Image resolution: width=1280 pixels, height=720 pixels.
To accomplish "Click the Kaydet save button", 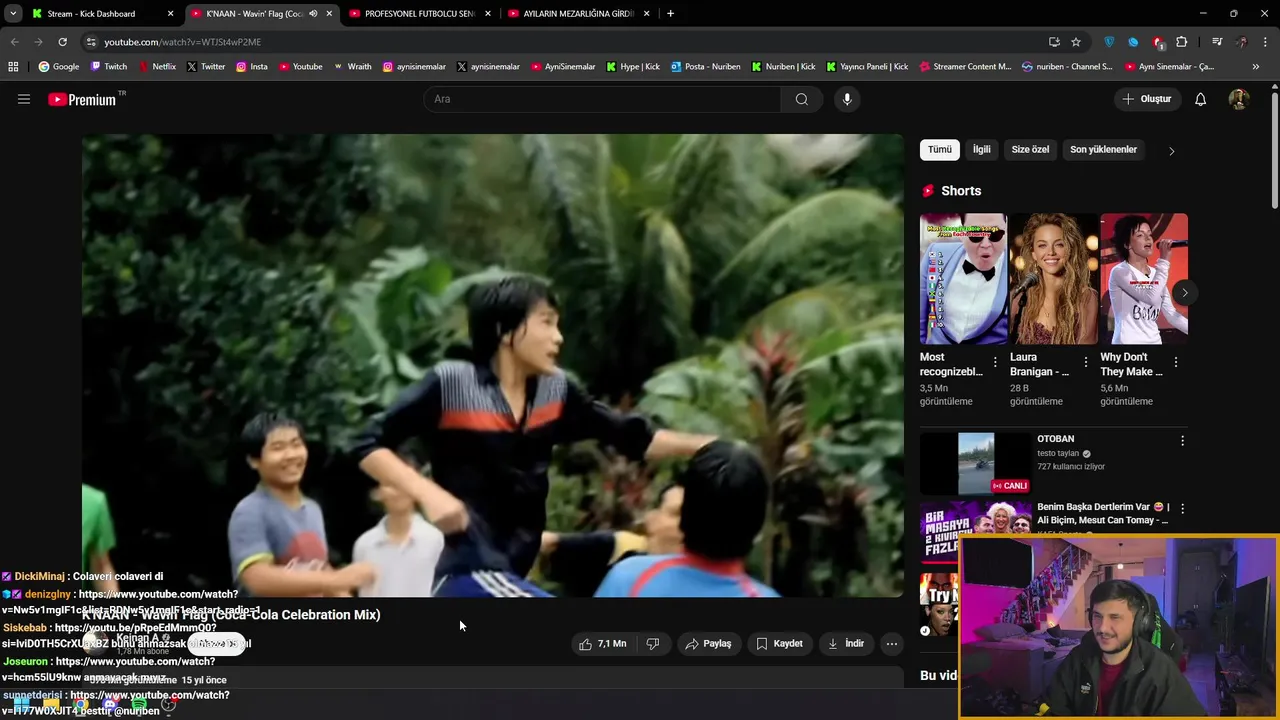I will point(779,644).
